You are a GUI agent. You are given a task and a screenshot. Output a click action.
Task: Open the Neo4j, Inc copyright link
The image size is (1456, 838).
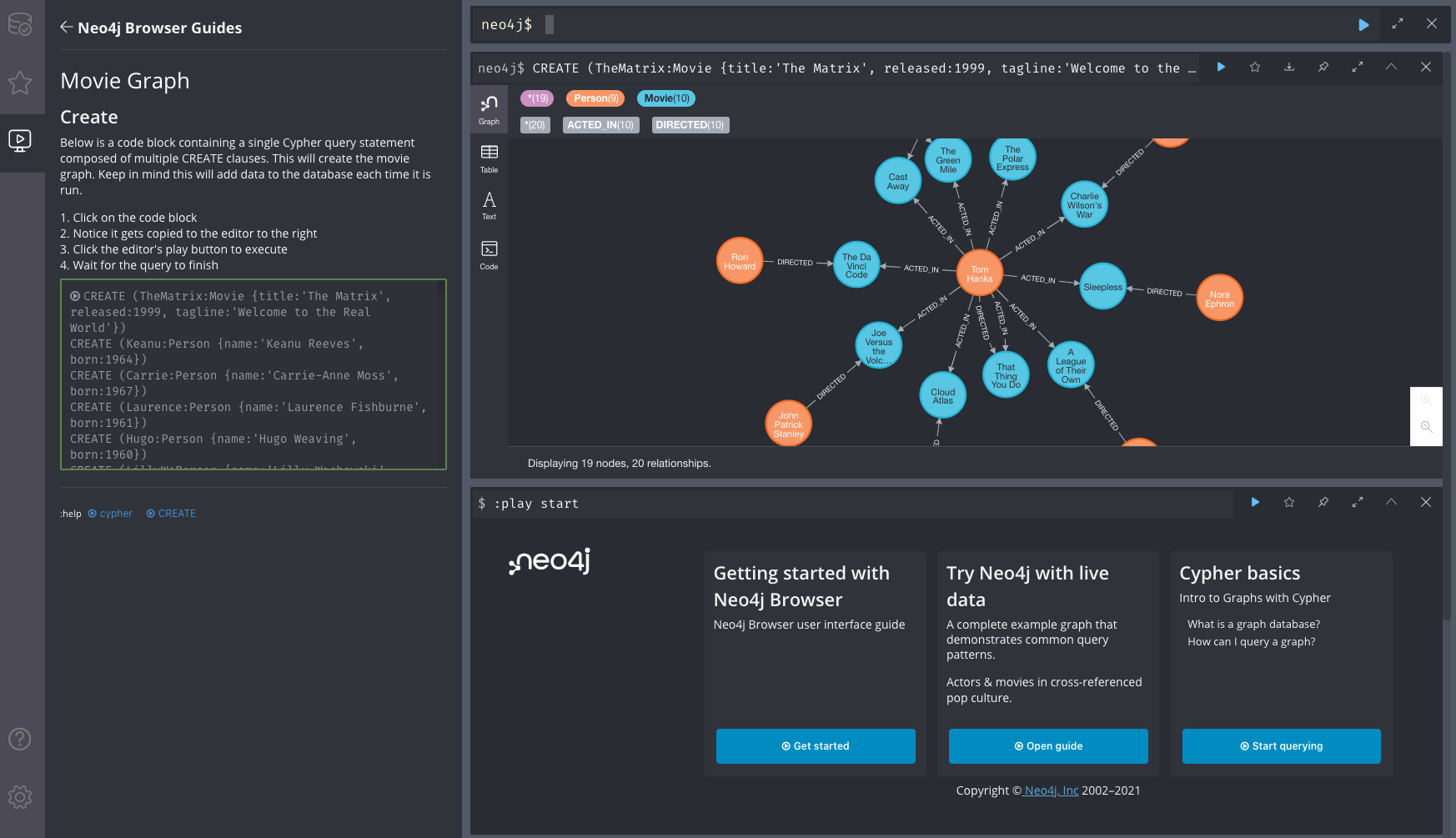1051,790
